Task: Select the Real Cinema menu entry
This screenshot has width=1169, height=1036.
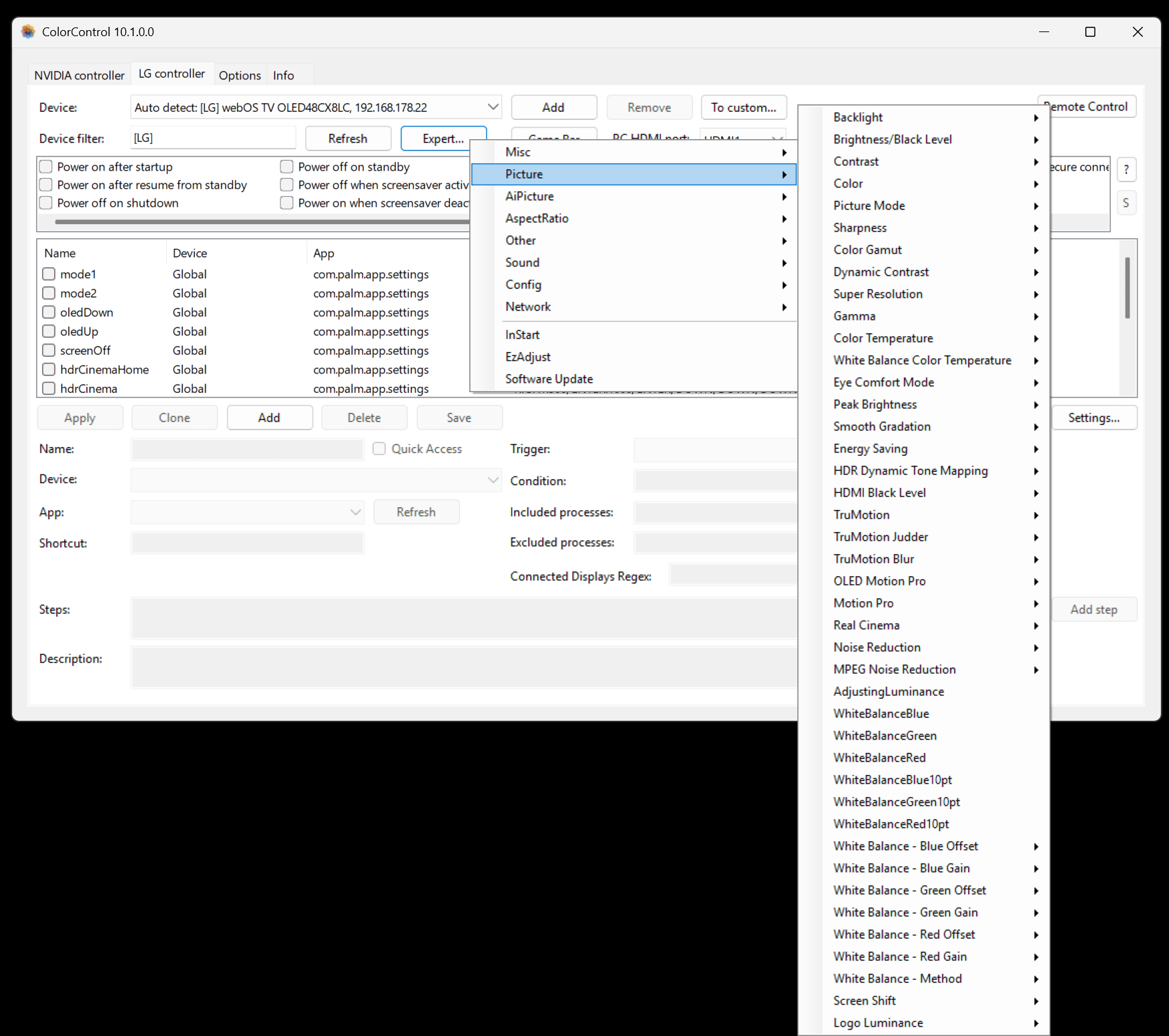Action: tap(924, 625)
